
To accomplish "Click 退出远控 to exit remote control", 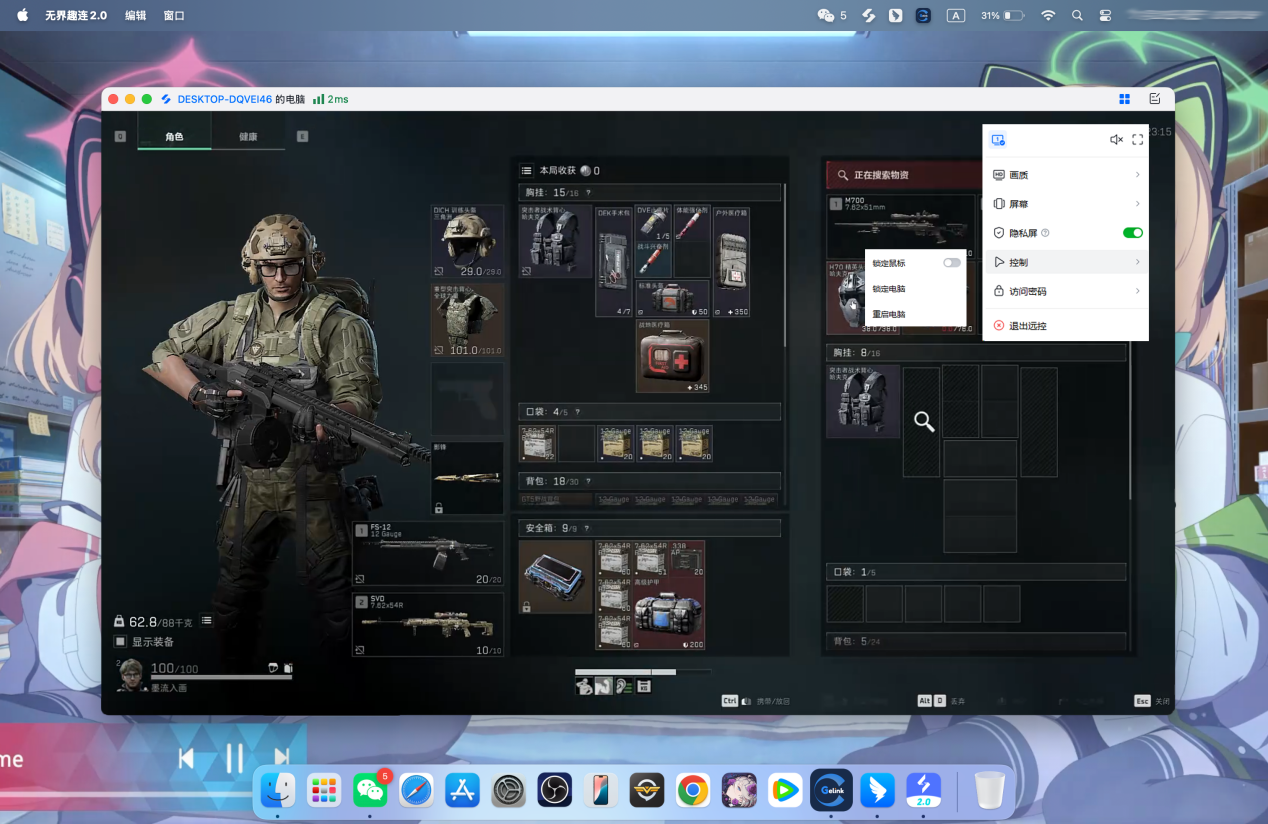I will (x=1028, y=326).
